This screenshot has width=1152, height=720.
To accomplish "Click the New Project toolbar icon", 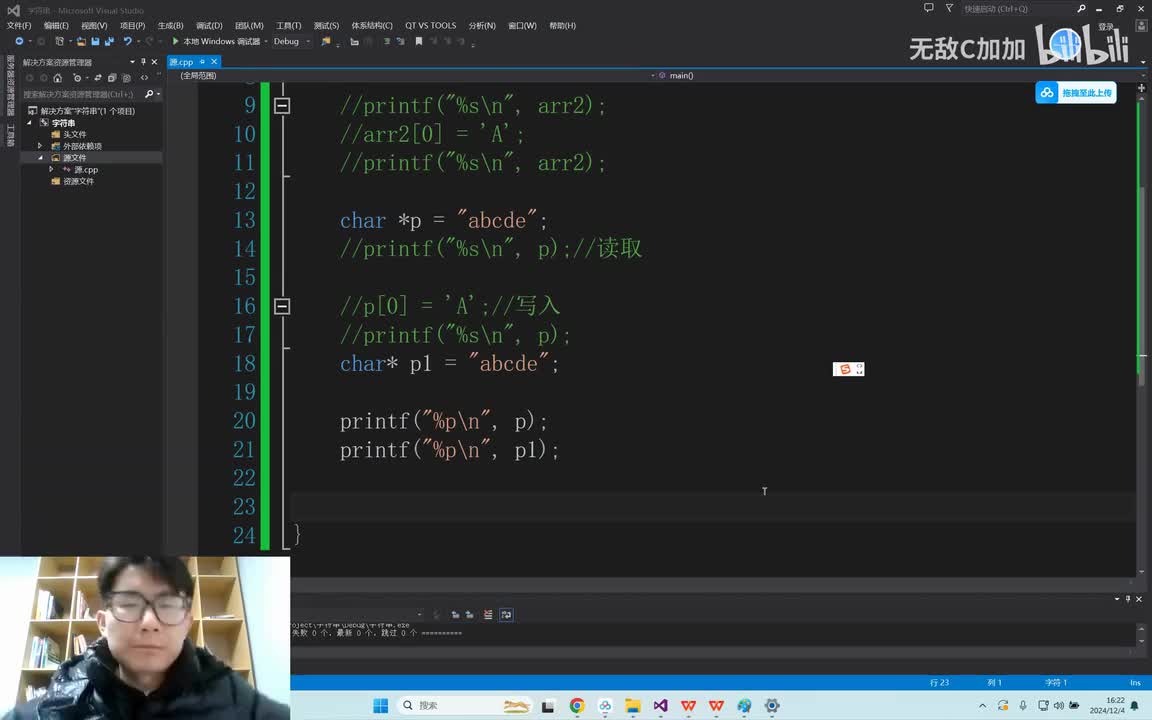I will (x=60, y=41).
